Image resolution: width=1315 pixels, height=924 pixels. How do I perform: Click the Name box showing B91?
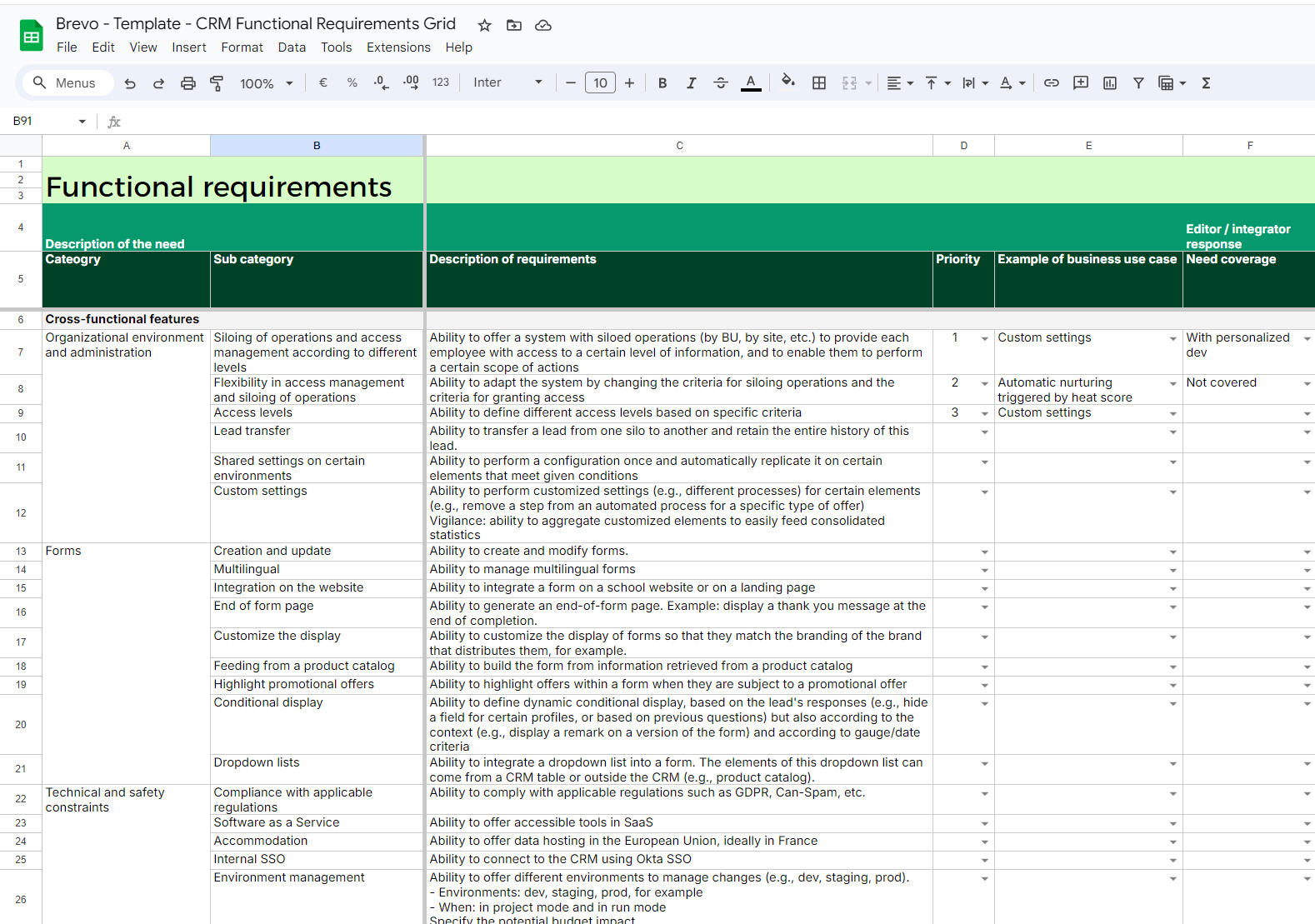point(42,121)
